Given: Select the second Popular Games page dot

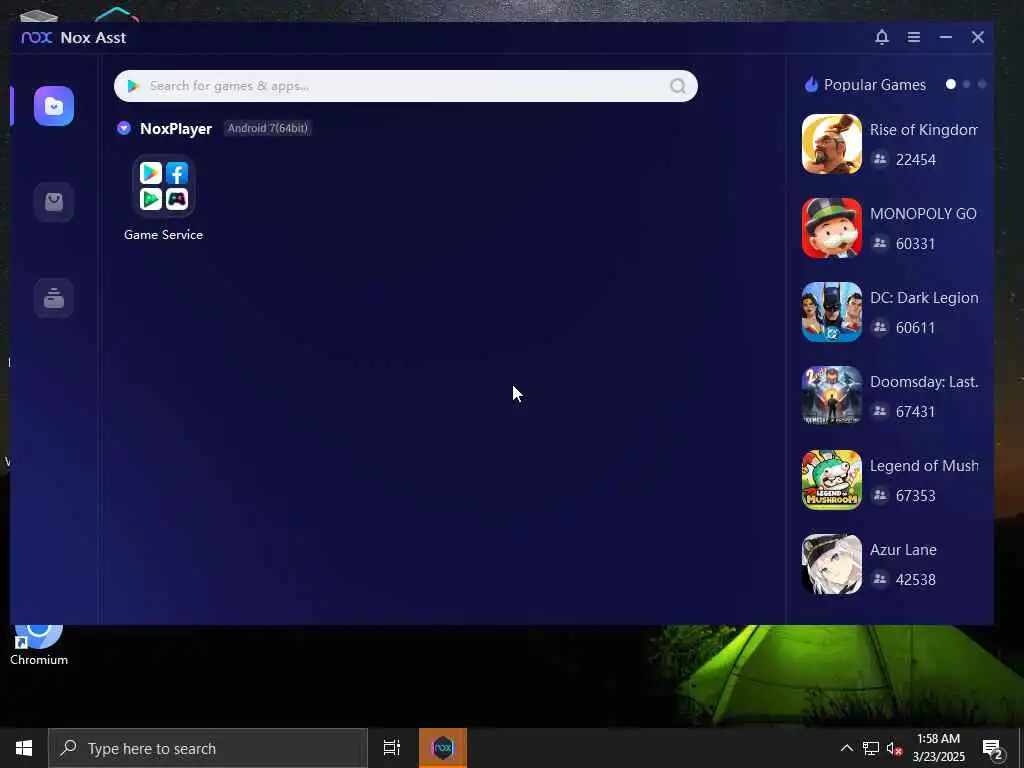Looking at the screenshot, I should pos(967,84).
